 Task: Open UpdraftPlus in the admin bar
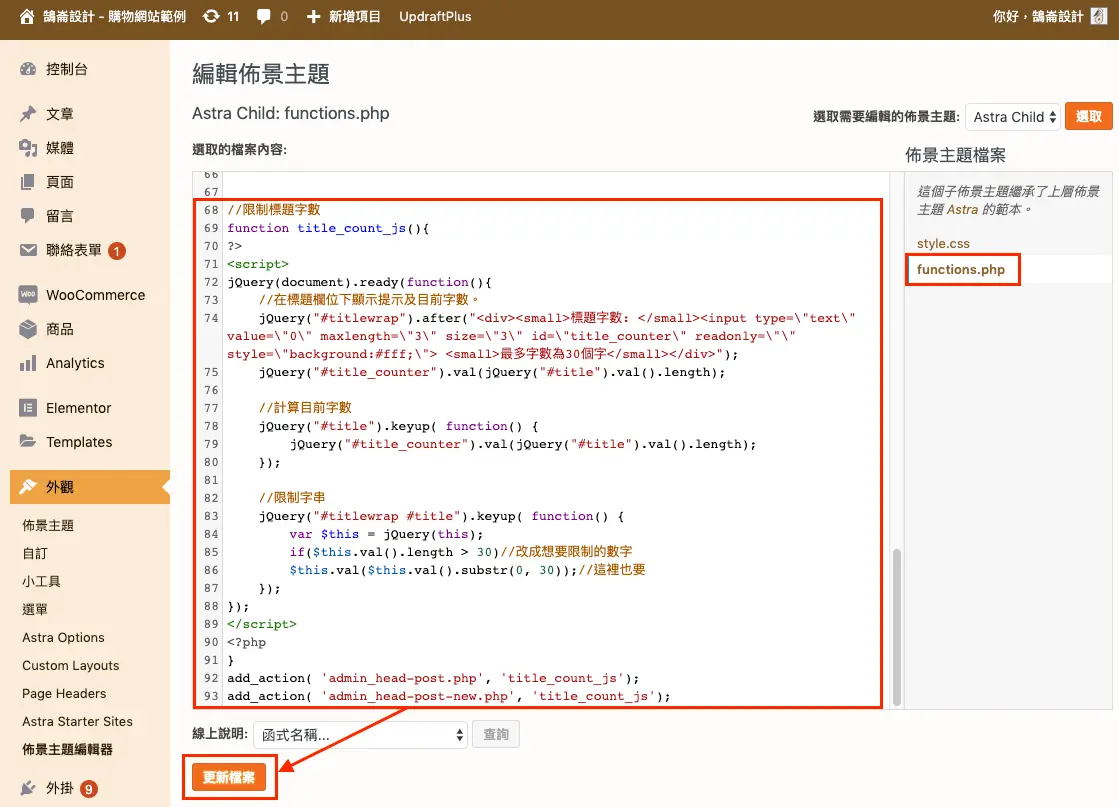(435, 16)
